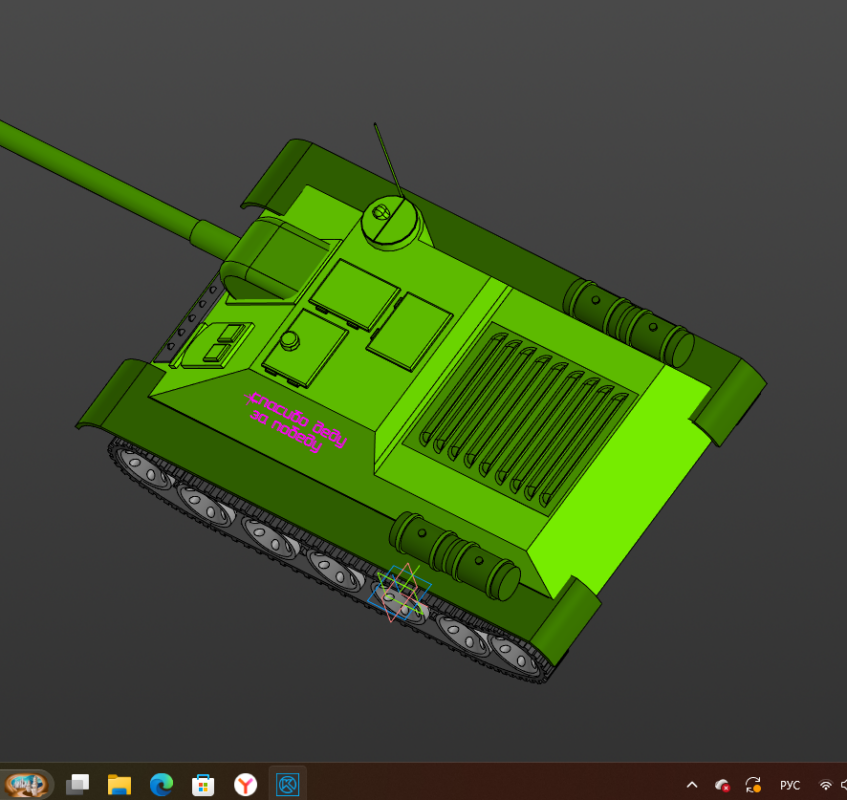847x800 pixels.
Task: Click the Task View icon
Action: click(78, 784)
